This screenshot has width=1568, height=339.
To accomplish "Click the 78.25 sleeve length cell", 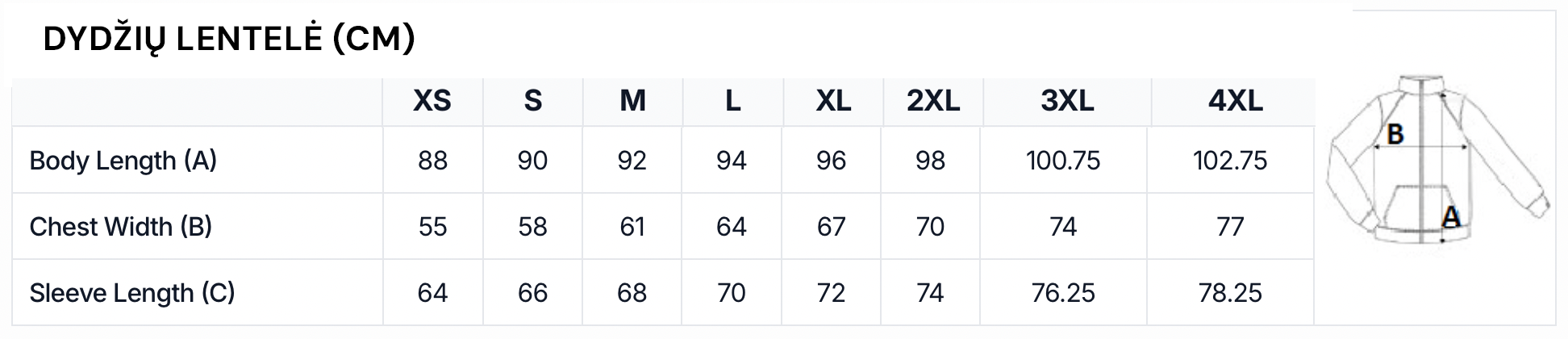I will pyautogui.click(x=1230, y=293).
